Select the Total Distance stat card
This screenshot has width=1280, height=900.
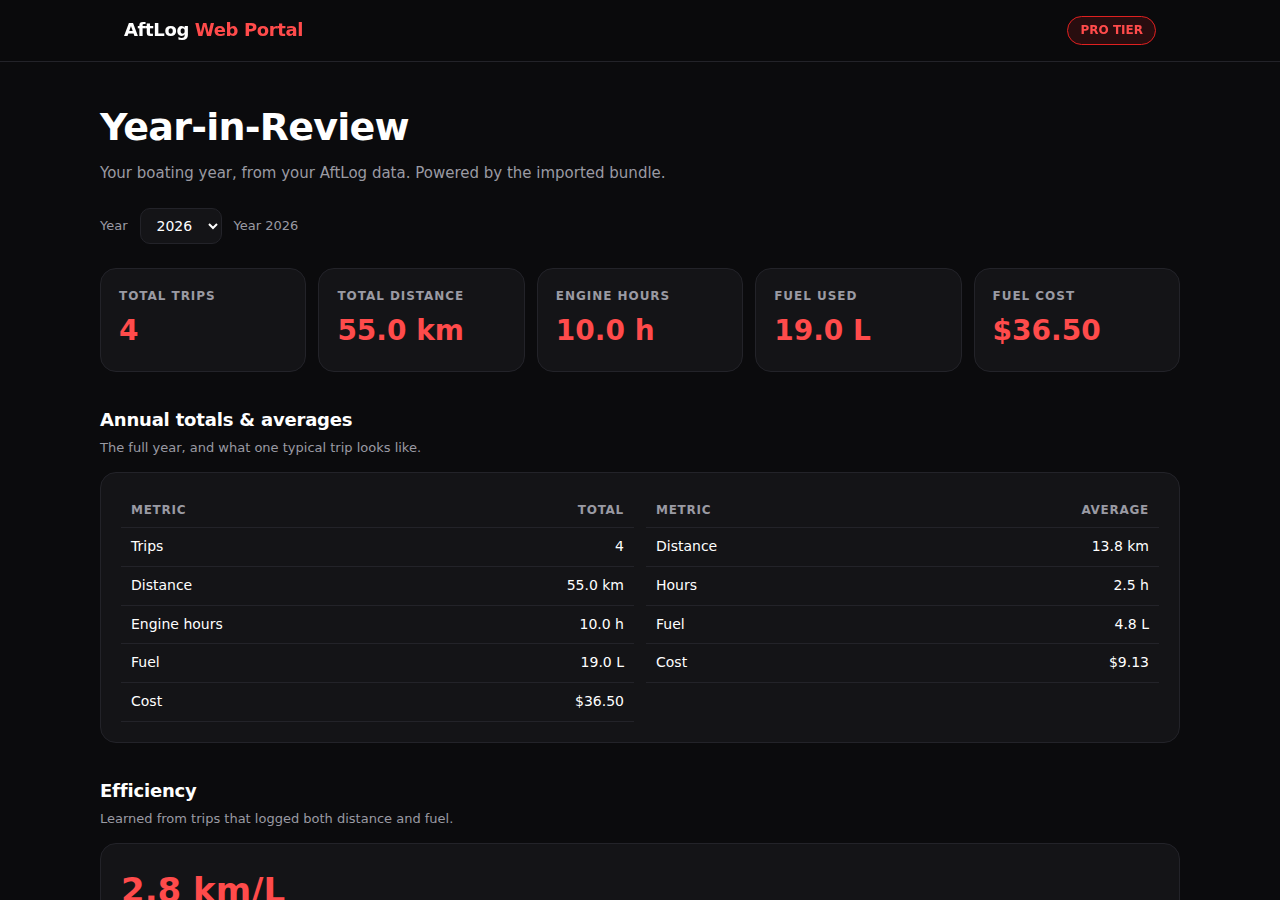pos(421,320)
